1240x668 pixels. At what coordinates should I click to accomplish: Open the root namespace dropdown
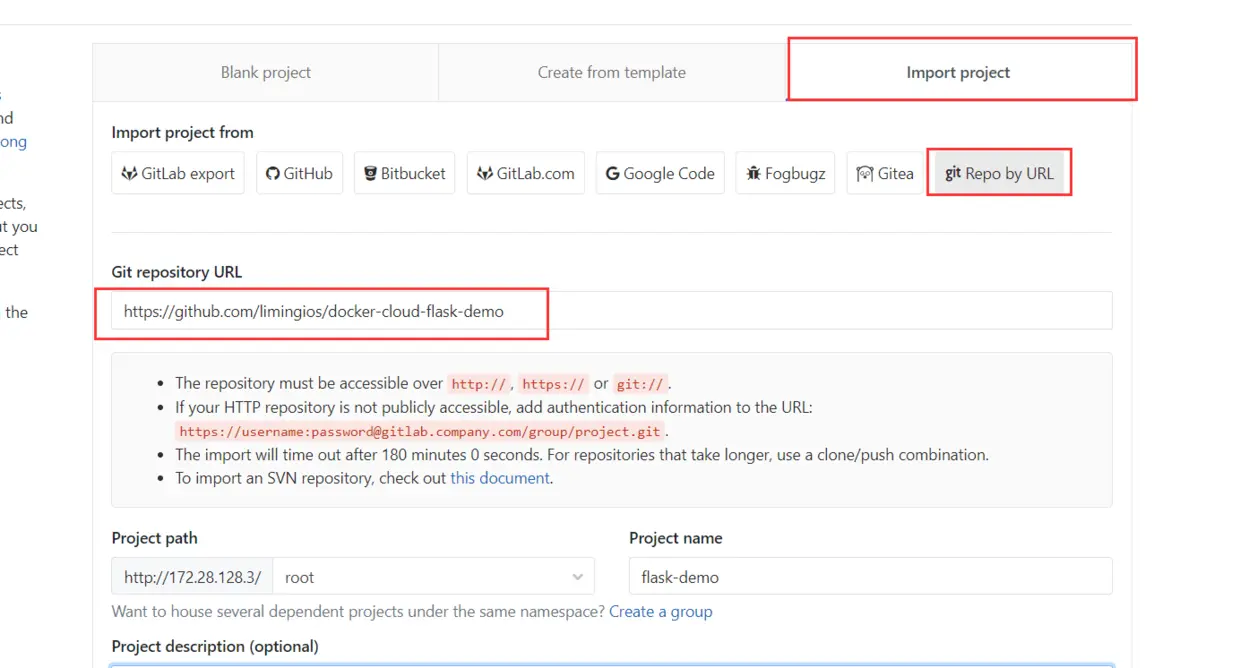click(433, 577)
